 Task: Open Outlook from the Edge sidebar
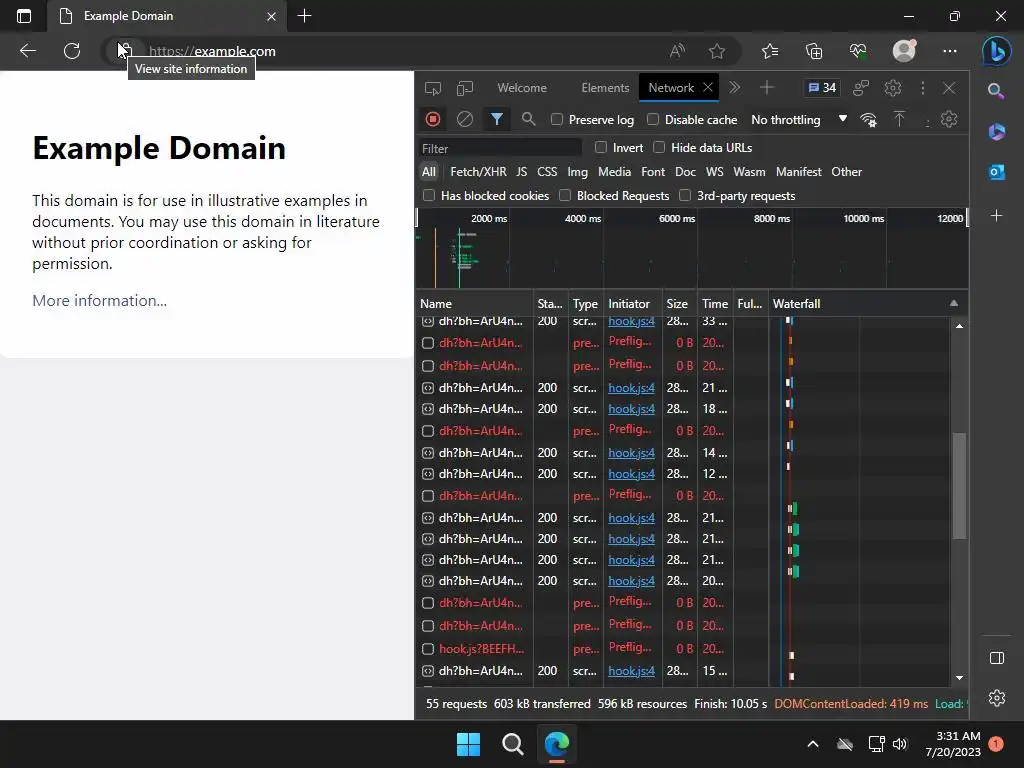click(x=997, y=172)
